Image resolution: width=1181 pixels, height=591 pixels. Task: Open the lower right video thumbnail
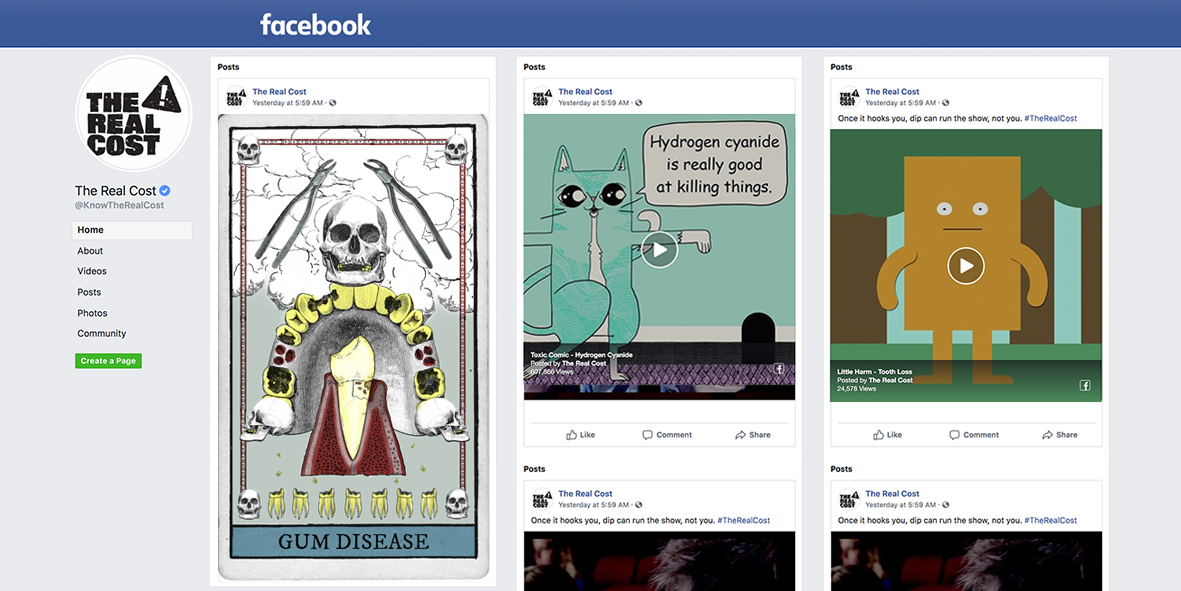click(966, 561)
